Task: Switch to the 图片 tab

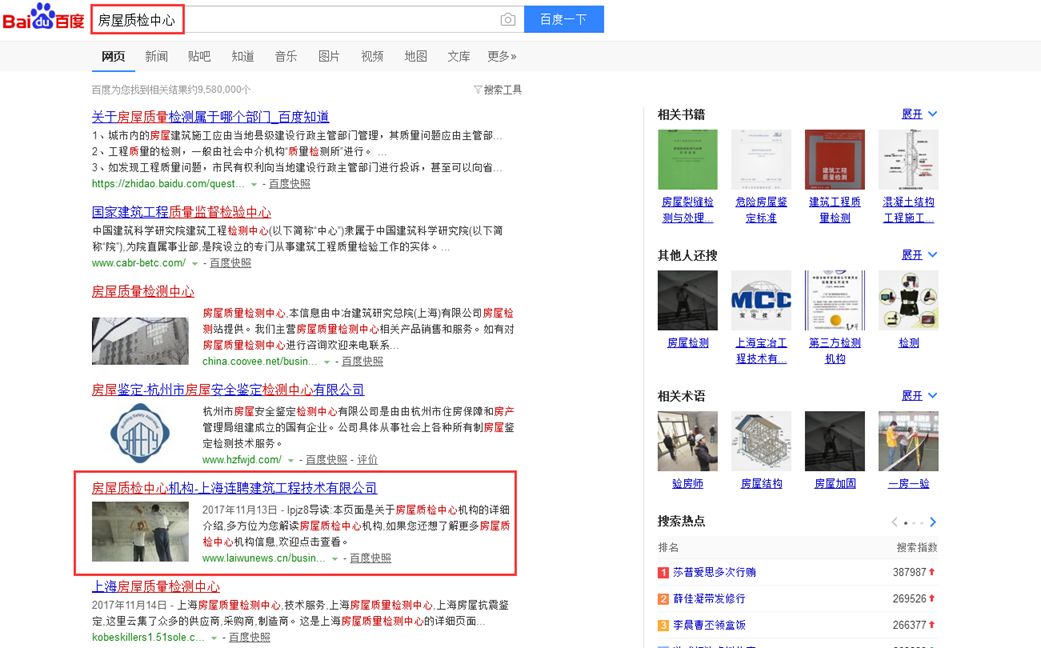Action: 329,56
